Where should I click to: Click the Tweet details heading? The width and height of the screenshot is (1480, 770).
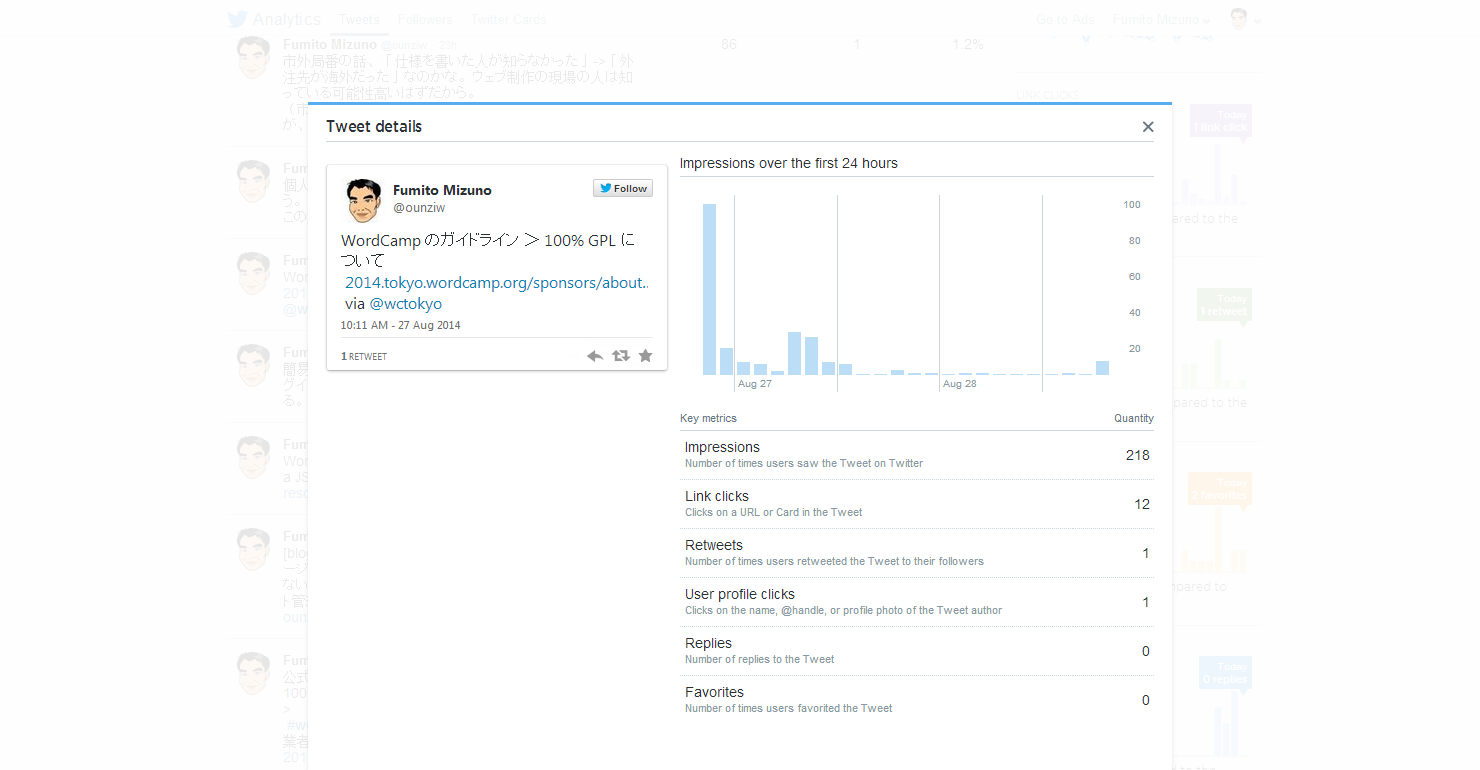coord(374,127)
